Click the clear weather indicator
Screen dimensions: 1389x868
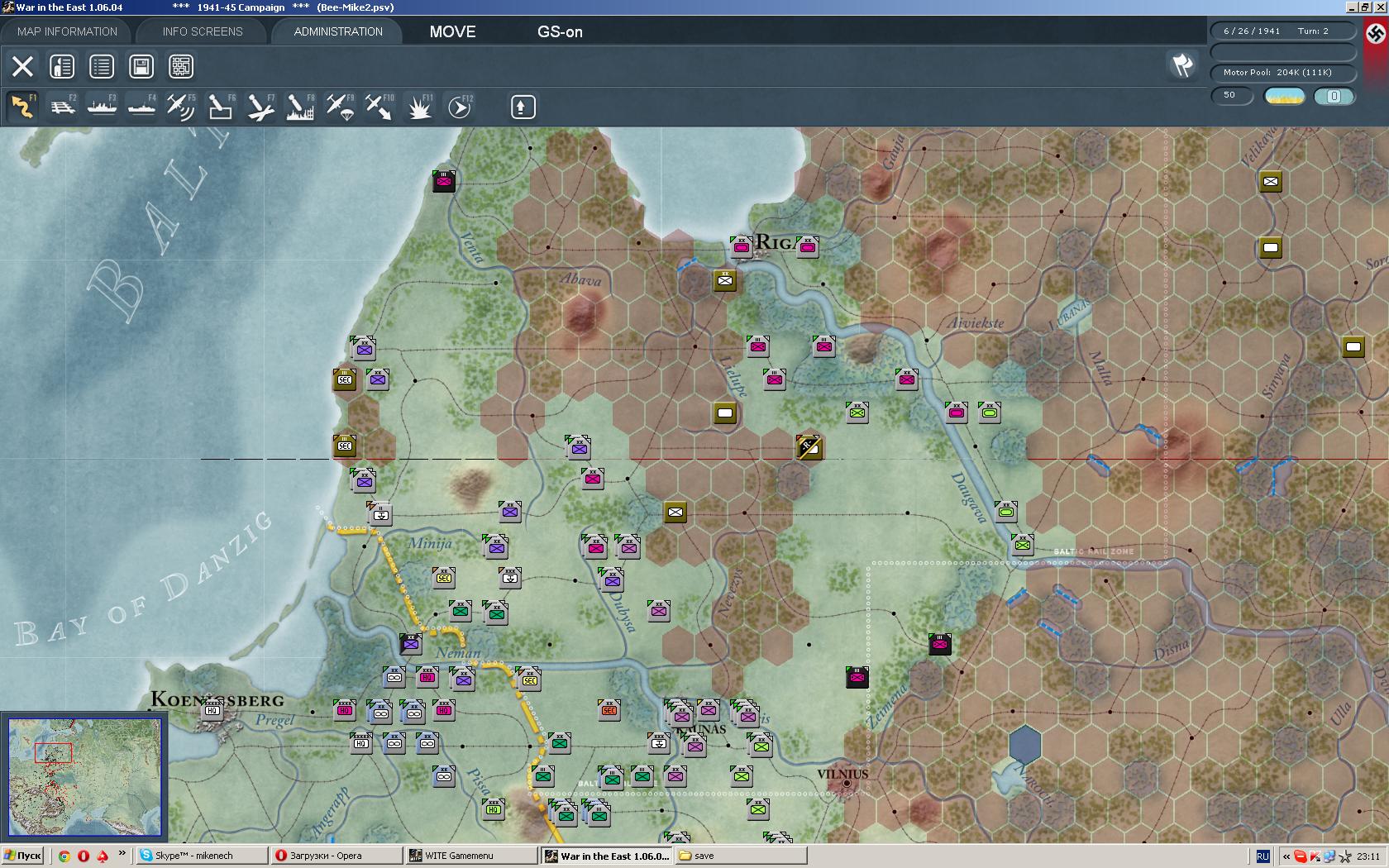pos(1284,96)
